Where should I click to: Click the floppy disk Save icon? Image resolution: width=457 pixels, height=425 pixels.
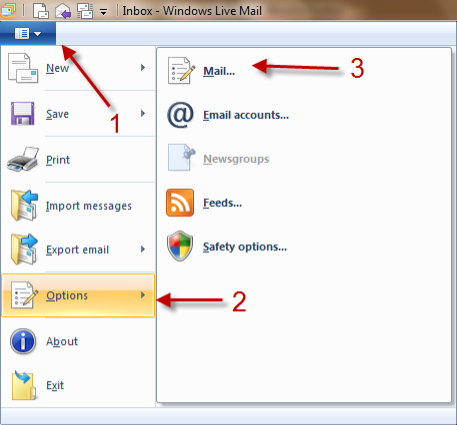click(23, 114)
